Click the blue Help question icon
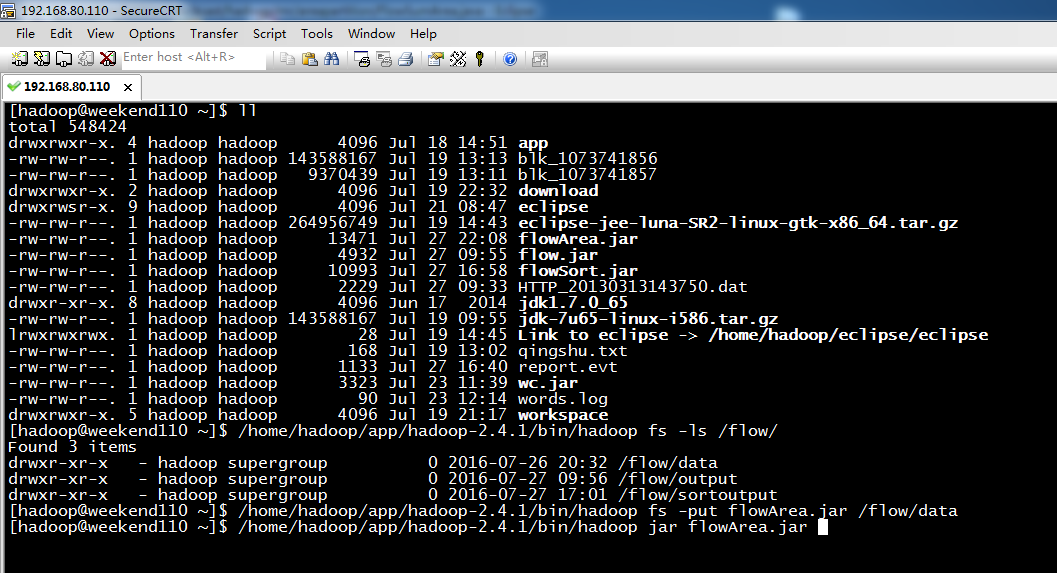 click(510, 59)
